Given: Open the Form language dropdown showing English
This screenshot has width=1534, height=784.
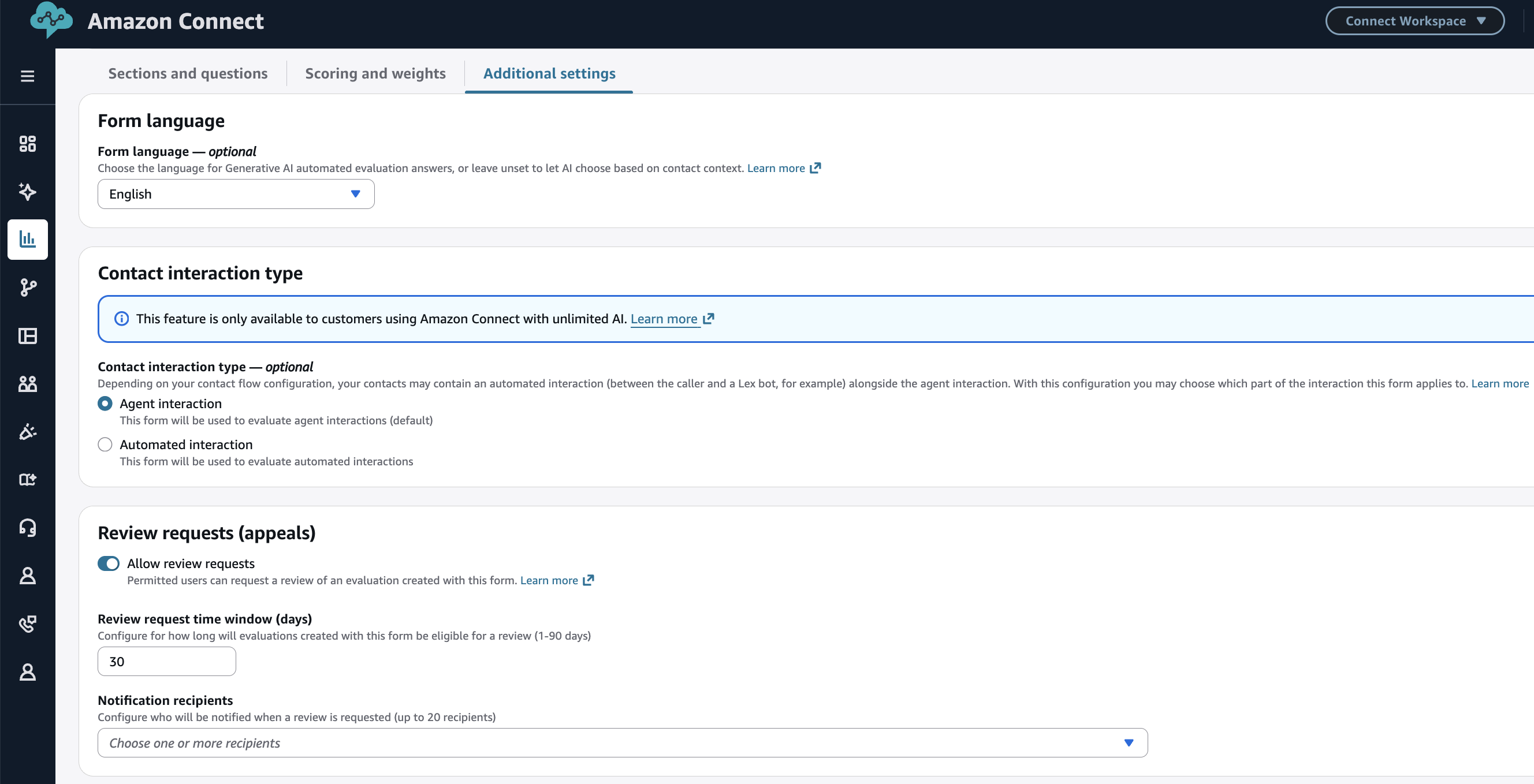Looking at the screenshot, I should [235, 193].
